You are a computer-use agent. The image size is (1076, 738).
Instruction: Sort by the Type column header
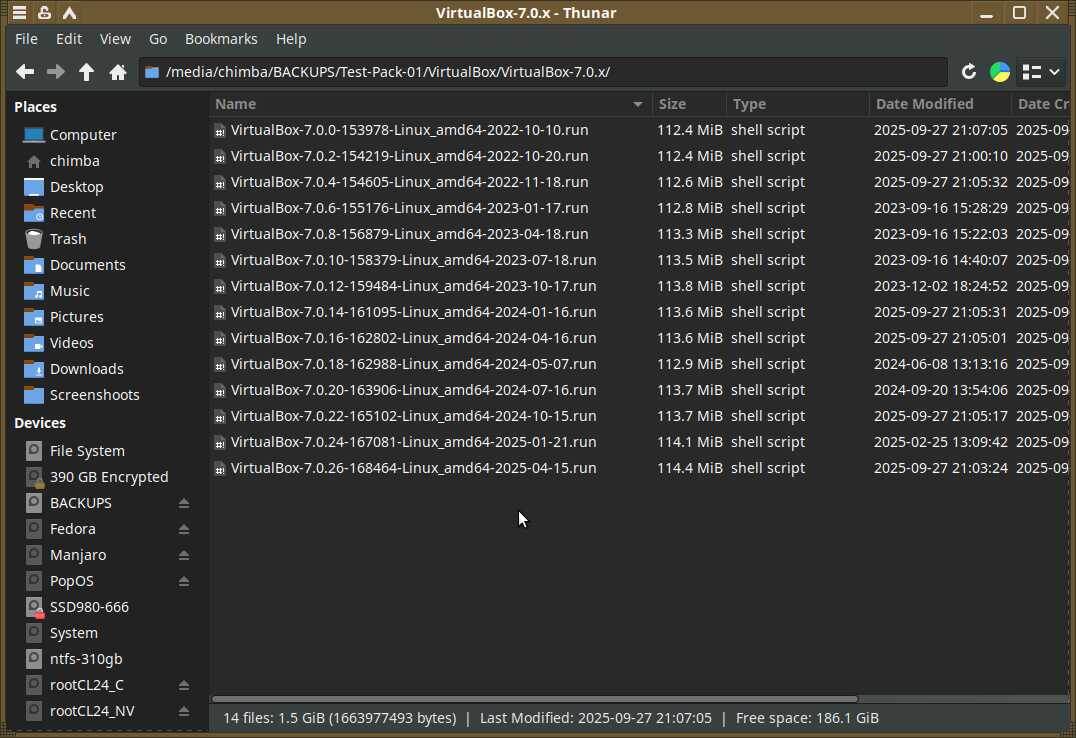pos(797,104)
